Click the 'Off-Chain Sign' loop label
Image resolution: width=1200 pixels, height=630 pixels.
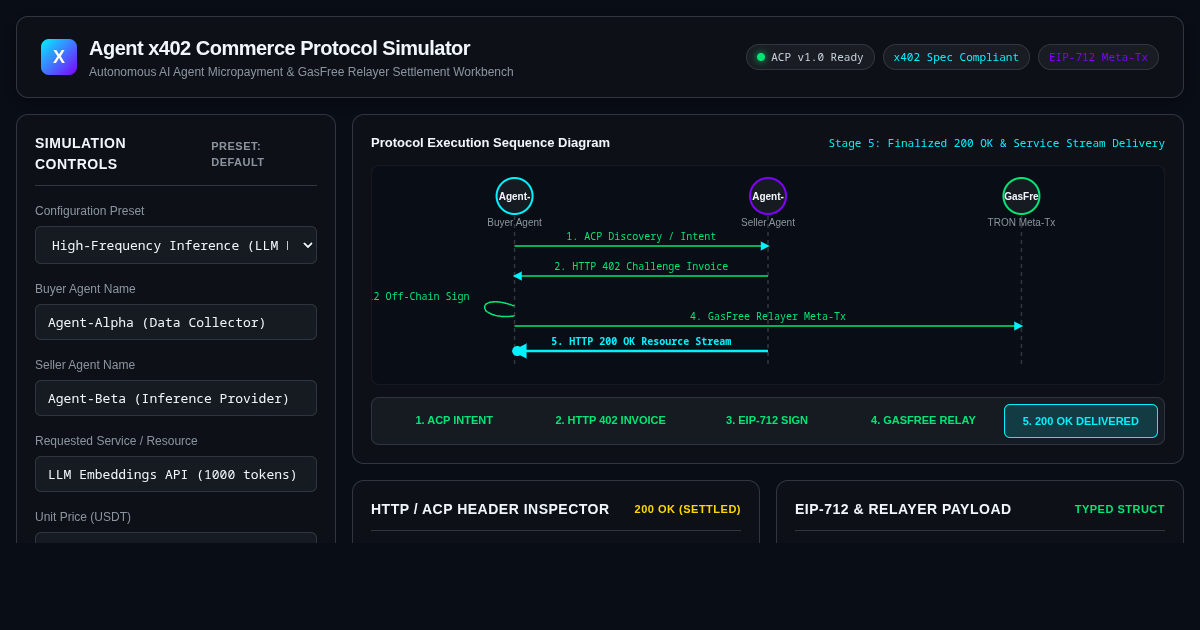pos(421,297)
